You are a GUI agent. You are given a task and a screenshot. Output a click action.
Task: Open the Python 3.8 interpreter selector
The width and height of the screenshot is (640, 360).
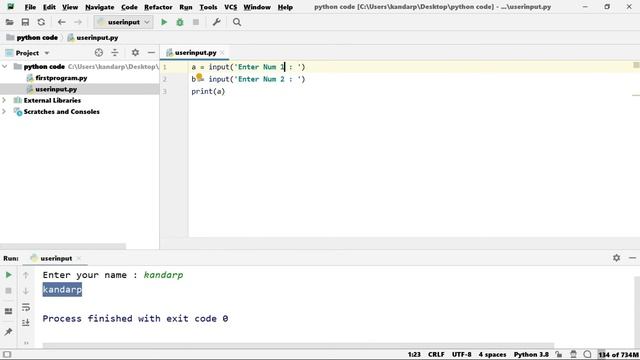531,354
